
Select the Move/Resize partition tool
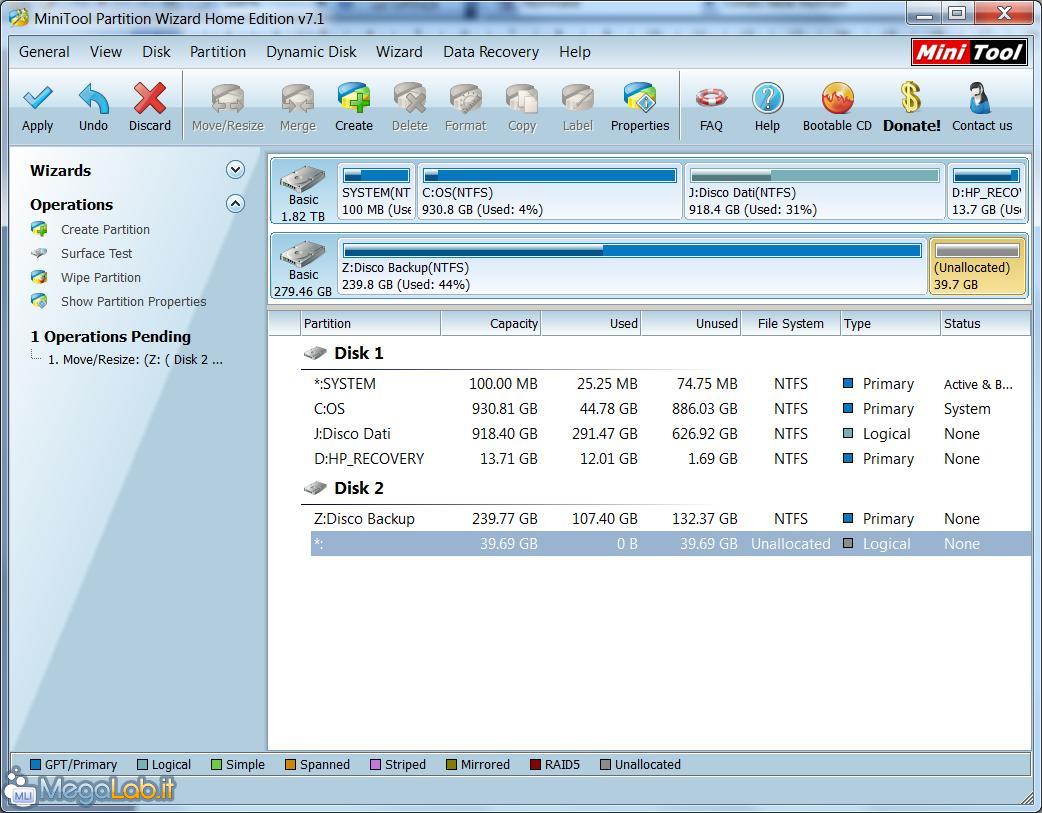pos(227,108)
